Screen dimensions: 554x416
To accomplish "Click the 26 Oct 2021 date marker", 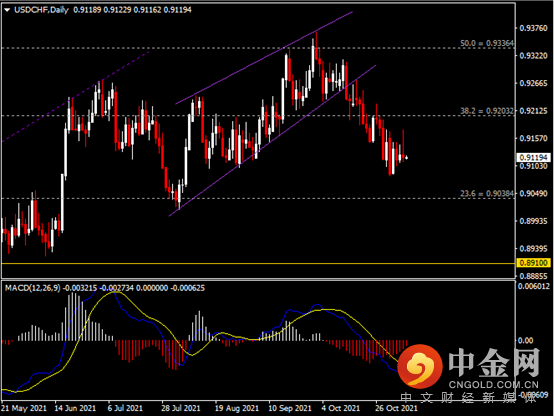I will tap(396, 408).
